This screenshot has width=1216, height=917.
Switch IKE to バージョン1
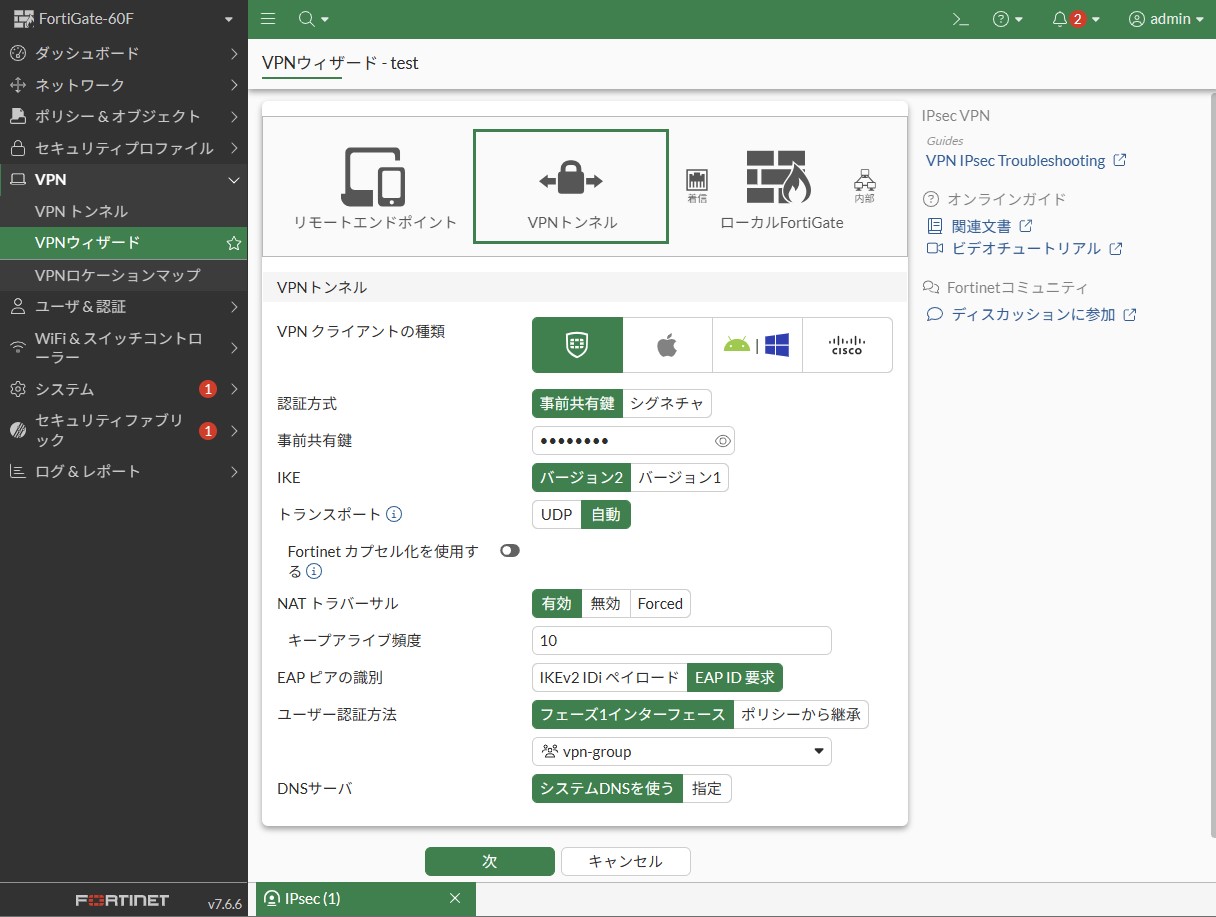680,478
